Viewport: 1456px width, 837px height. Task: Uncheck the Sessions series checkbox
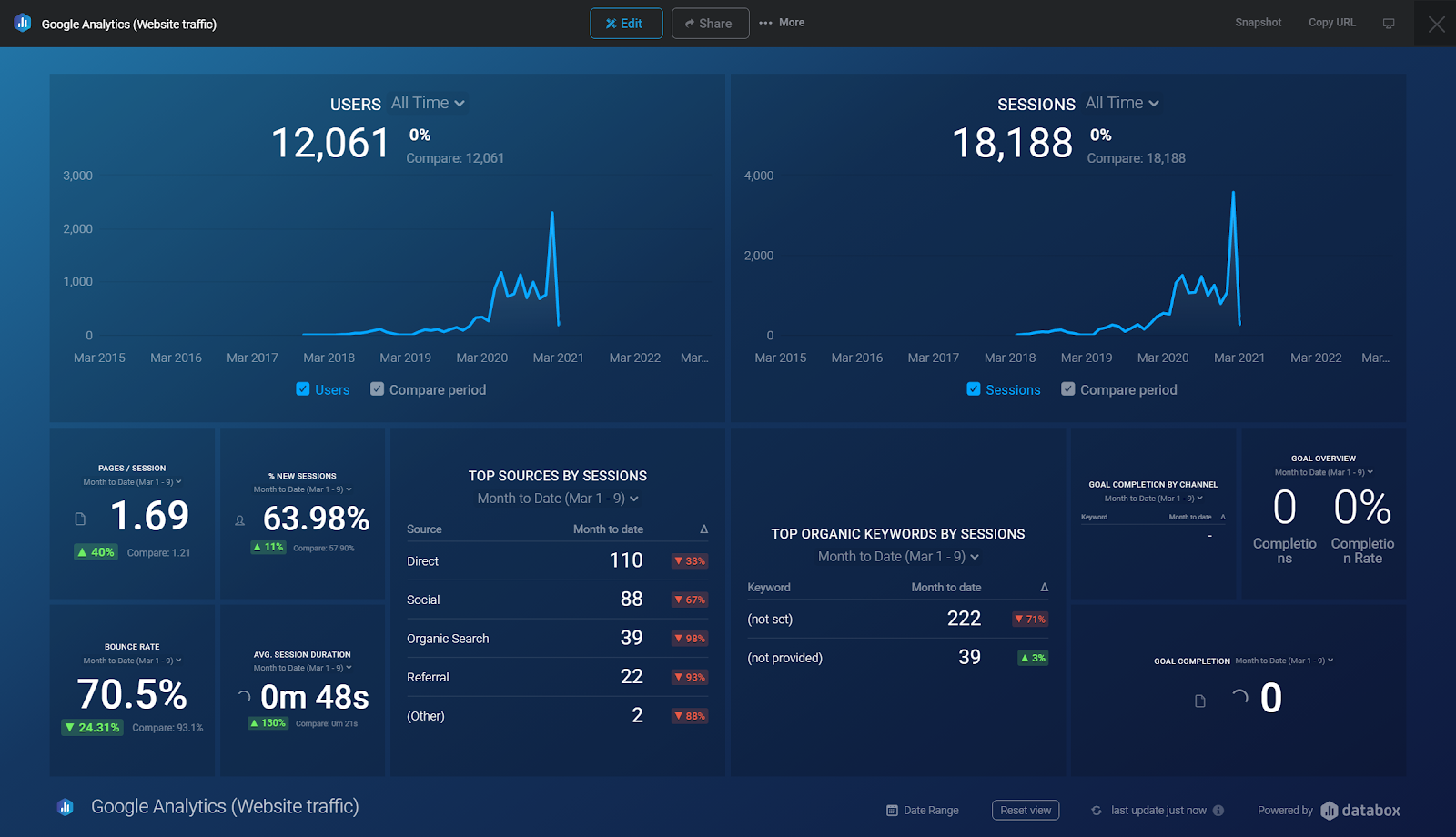(x=974, y=389)
